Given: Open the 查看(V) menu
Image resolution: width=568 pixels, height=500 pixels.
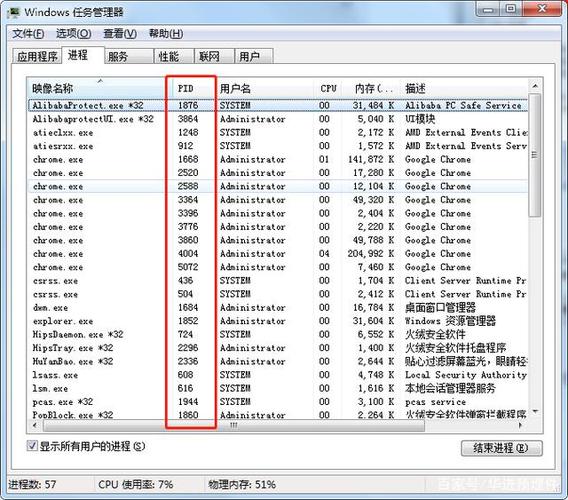Looking at the screenshot, I should [120, 34].
